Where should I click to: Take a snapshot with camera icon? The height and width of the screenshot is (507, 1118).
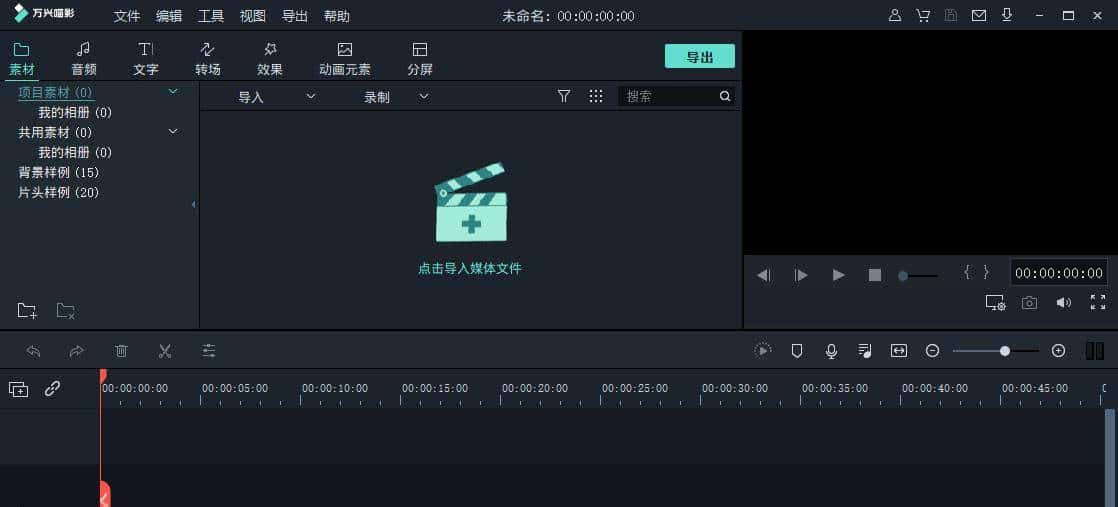(1029, 302)
